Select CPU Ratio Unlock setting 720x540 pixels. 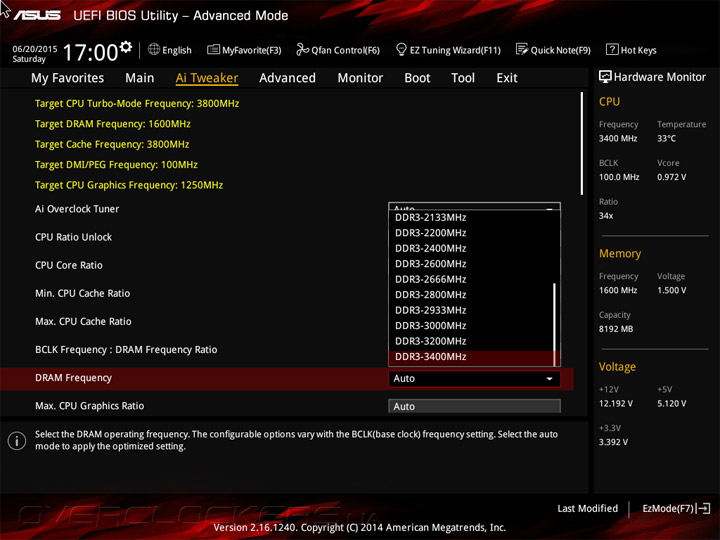click(73, 237)
